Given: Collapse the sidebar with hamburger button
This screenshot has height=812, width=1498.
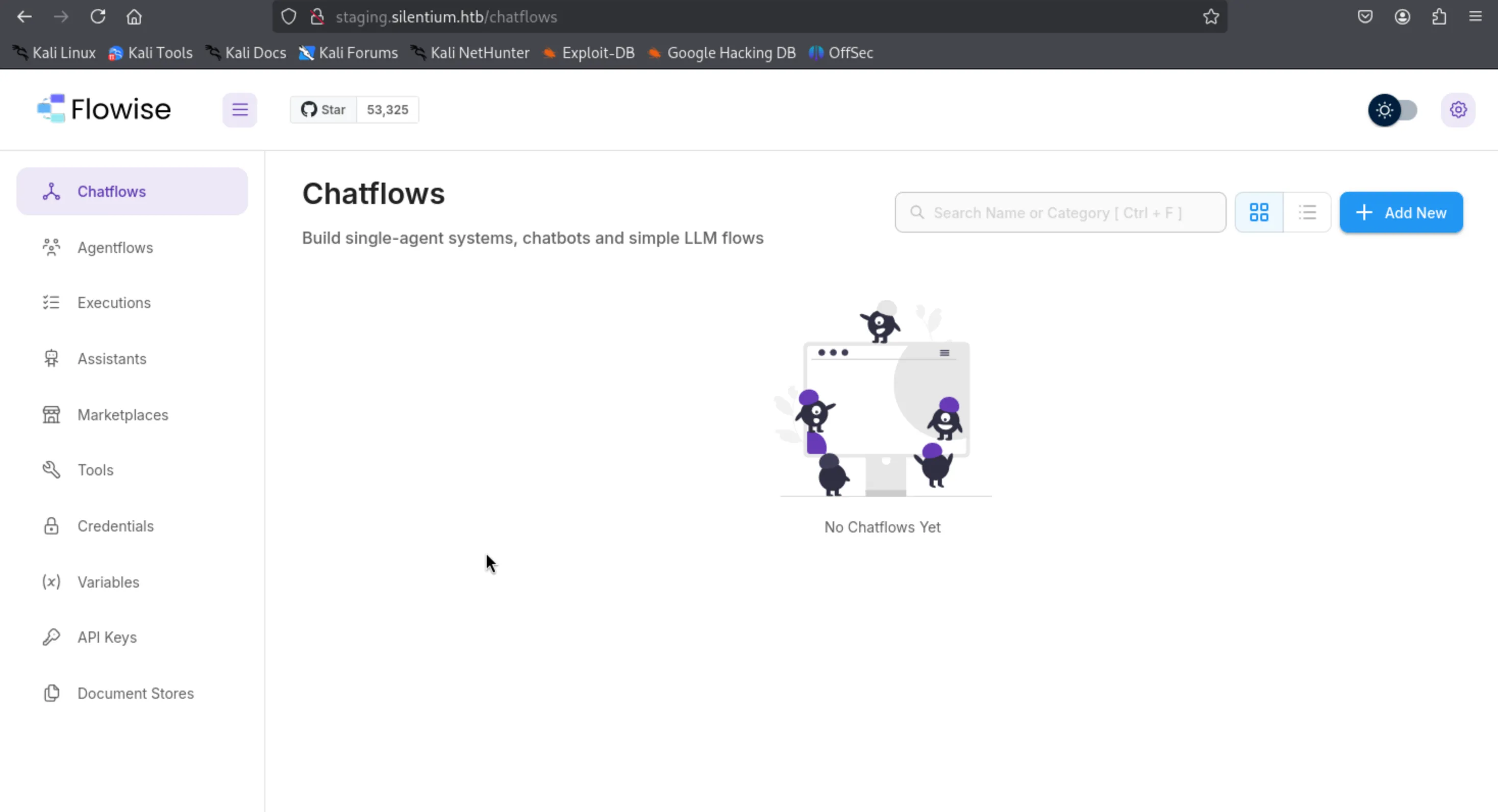Looking at the screenshot, I should tap(240, 110).
